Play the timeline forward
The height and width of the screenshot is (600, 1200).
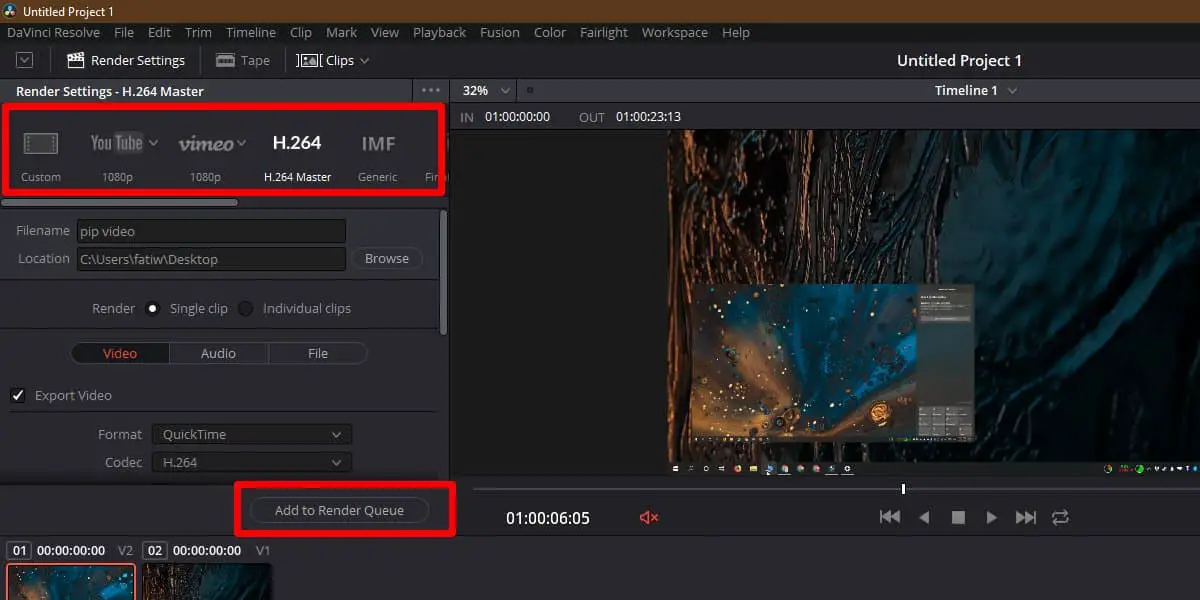point(991,517)
